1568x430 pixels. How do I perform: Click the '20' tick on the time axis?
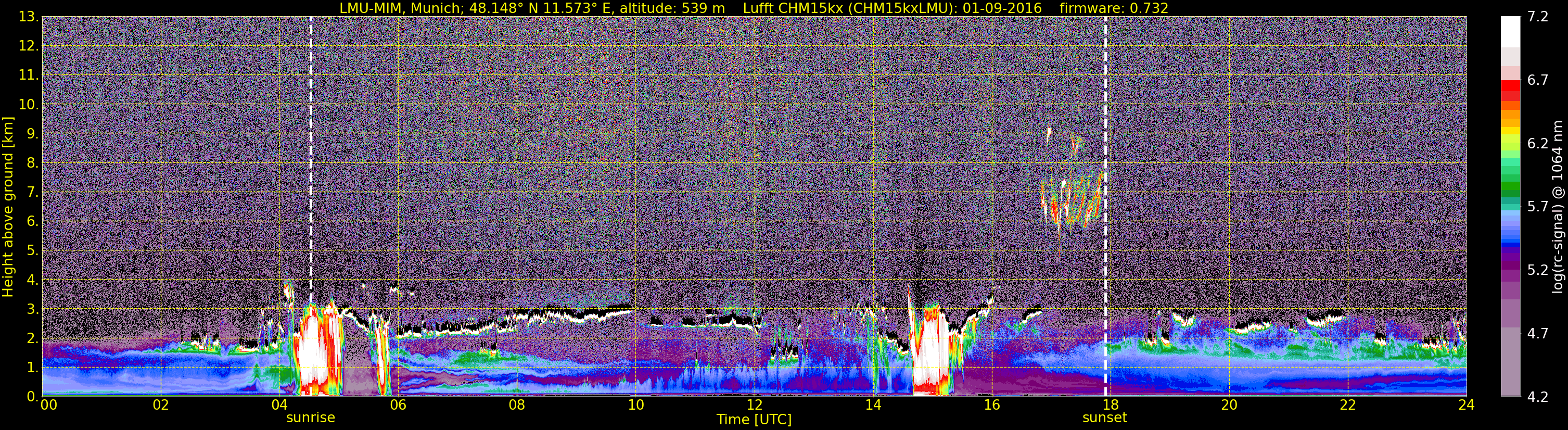(x=1229, y=405)
